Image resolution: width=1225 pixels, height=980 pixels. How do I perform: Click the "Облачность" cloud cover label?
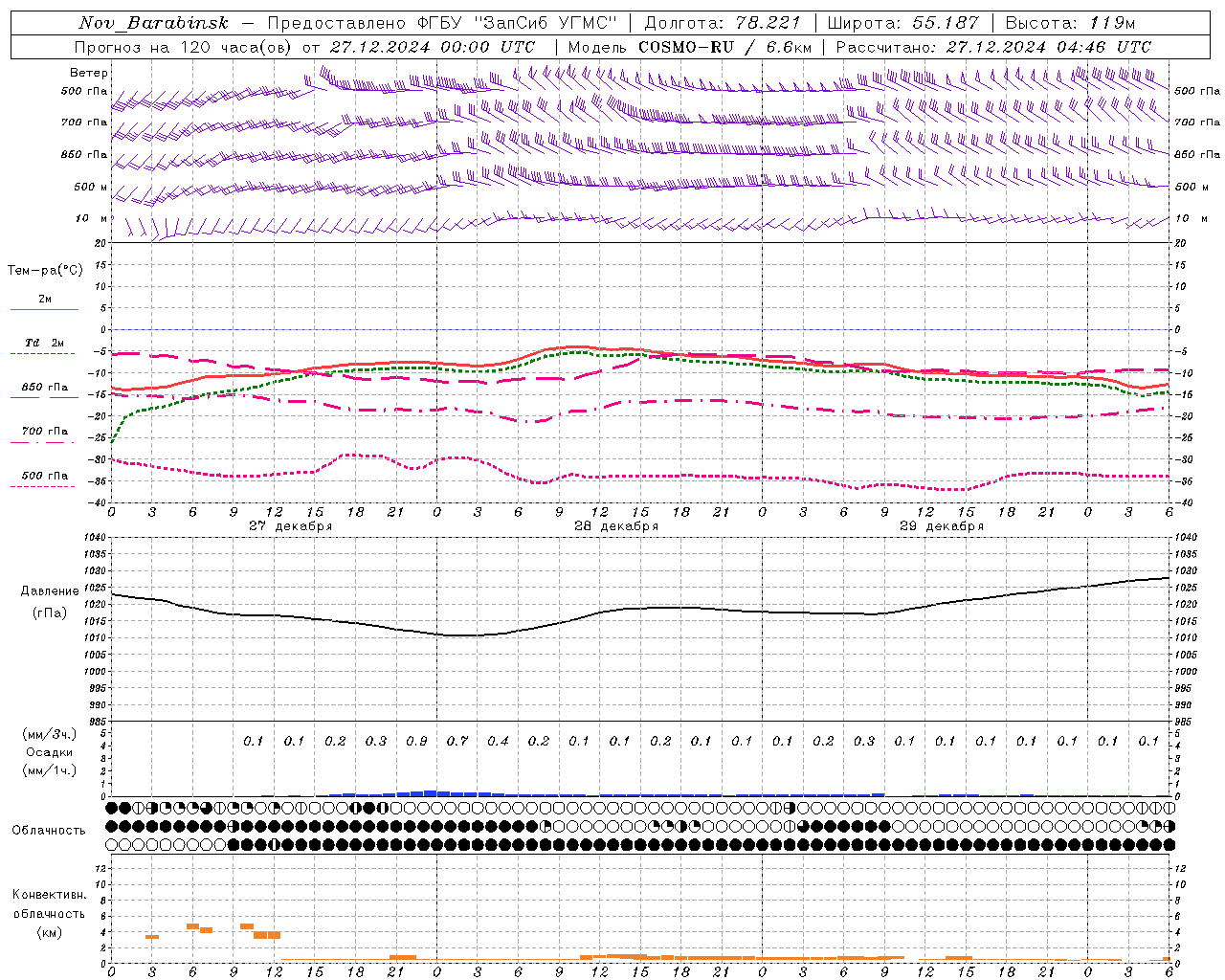point(49,831)
